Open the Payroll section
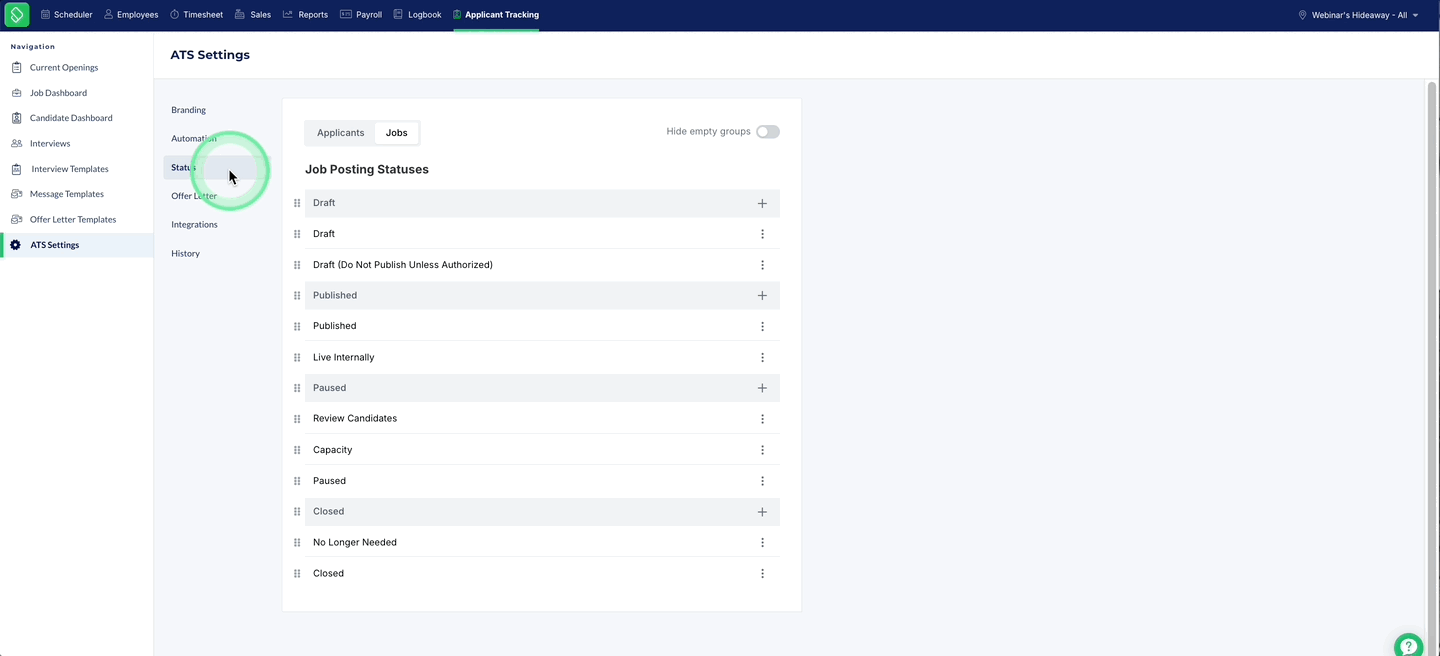This screenshot has width=1440, height=656. [361, 15]
